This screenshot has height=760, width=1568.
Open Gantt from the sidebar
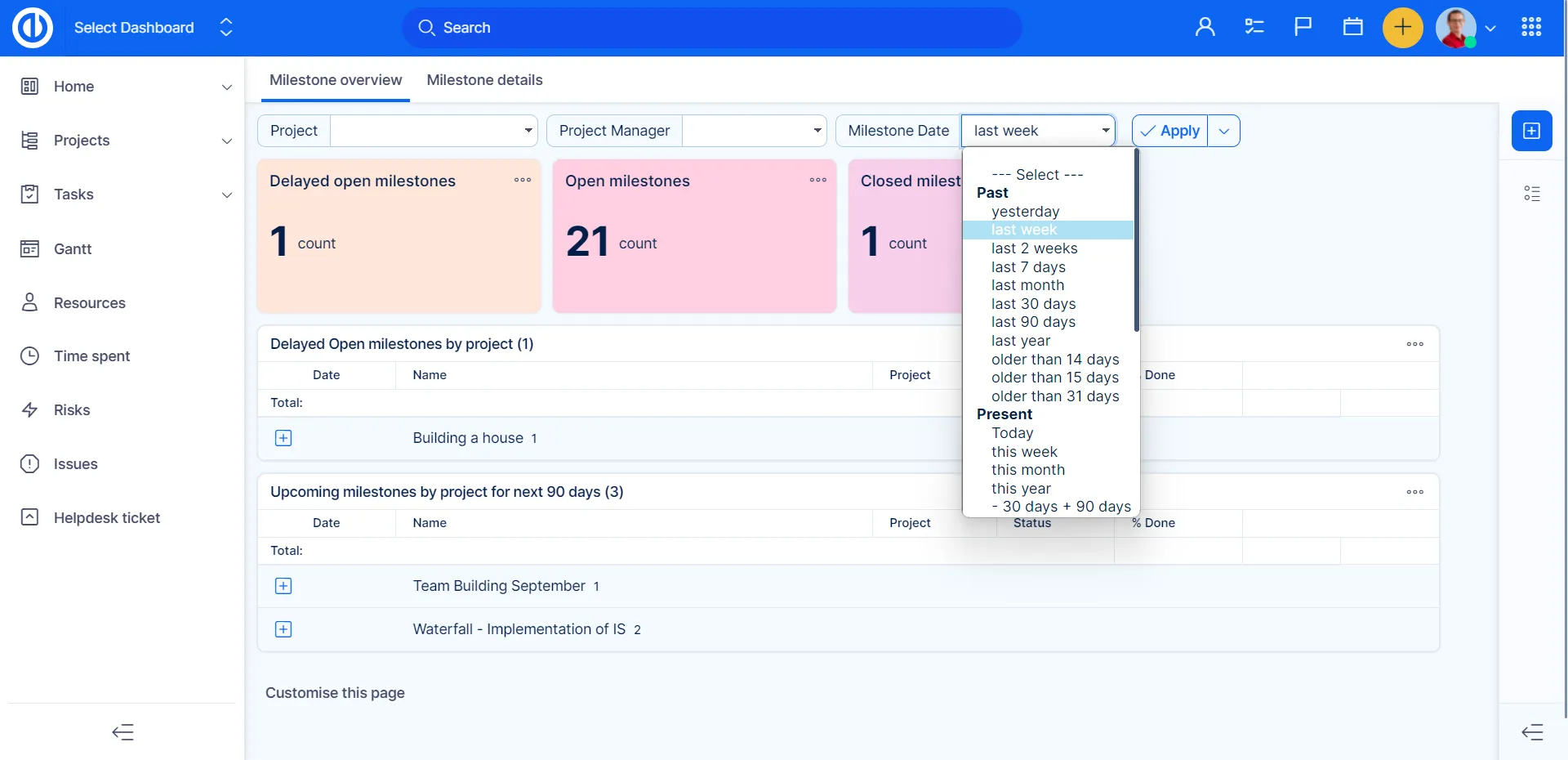coord(73,249)
